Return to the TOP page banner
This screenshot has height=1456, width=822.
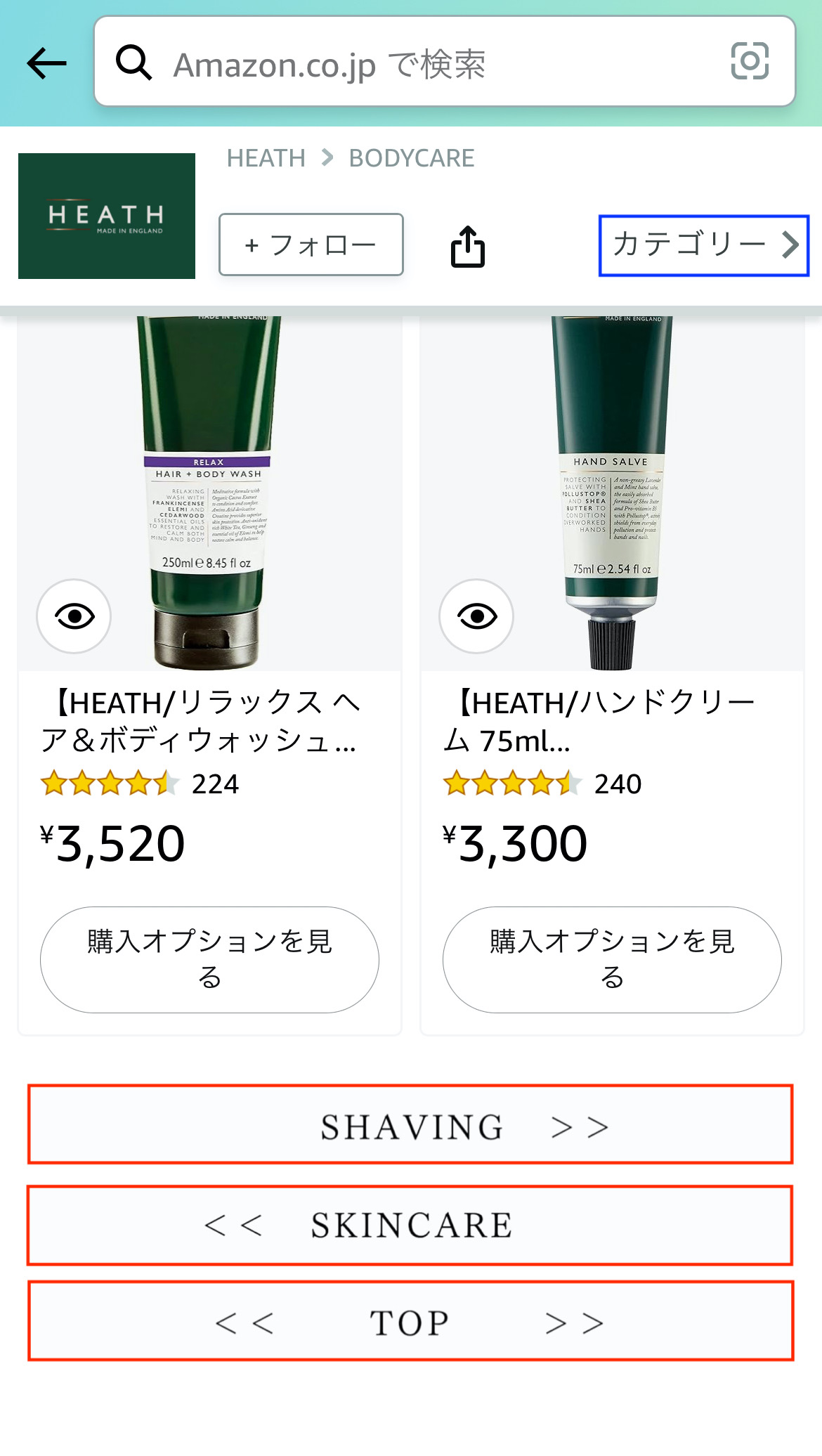point(410,1321)
